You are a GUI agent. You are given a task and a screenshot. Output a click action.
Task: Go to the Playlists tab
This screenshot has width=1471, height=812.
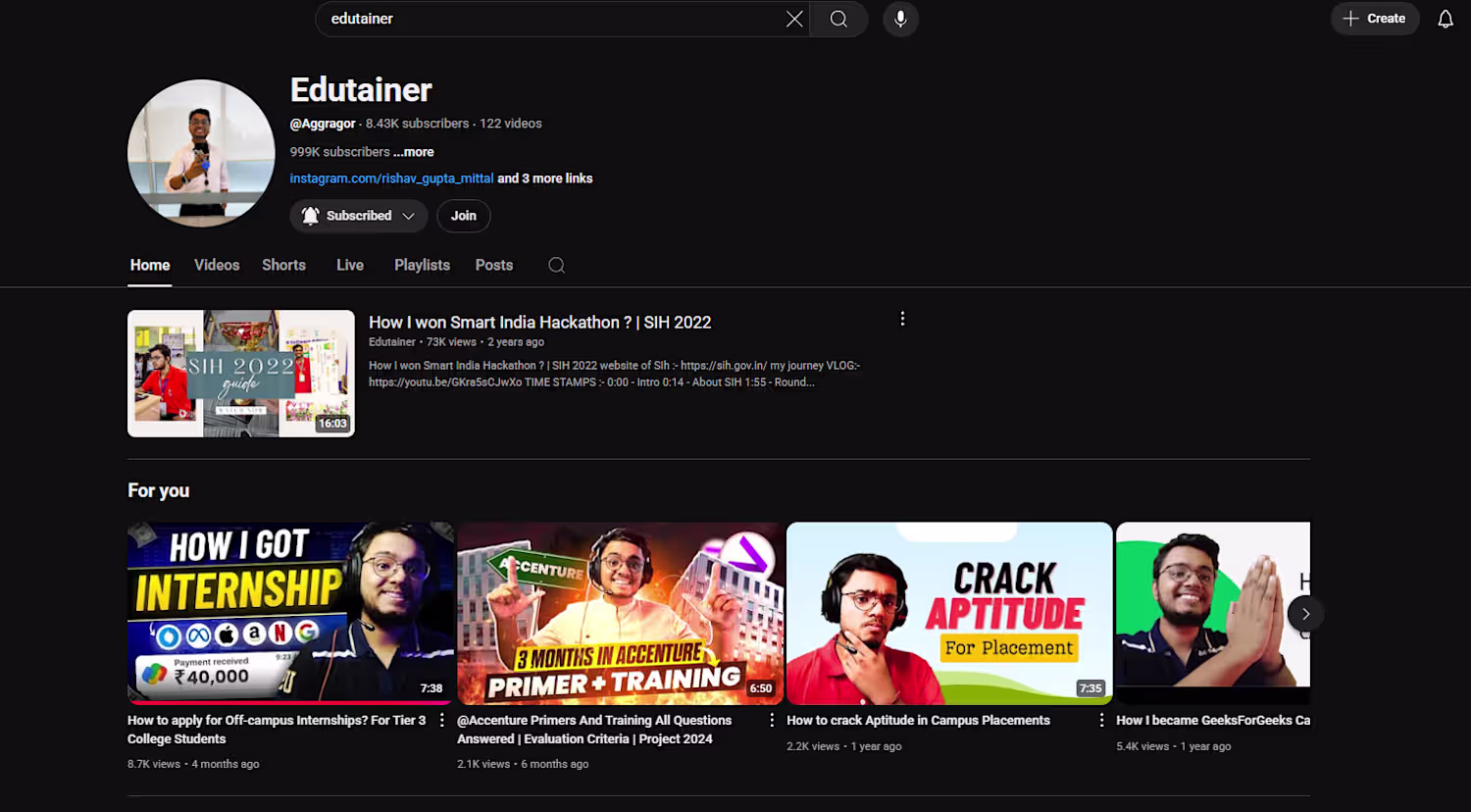(422, 265)
